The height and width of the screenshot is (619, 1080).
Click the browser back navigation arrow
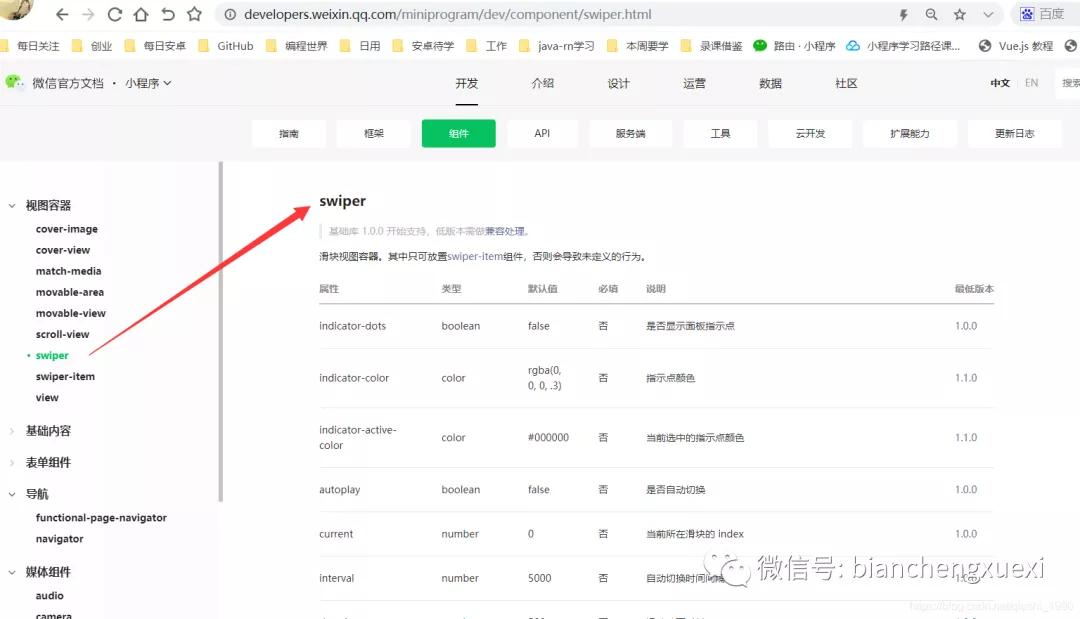pos(62,14)
